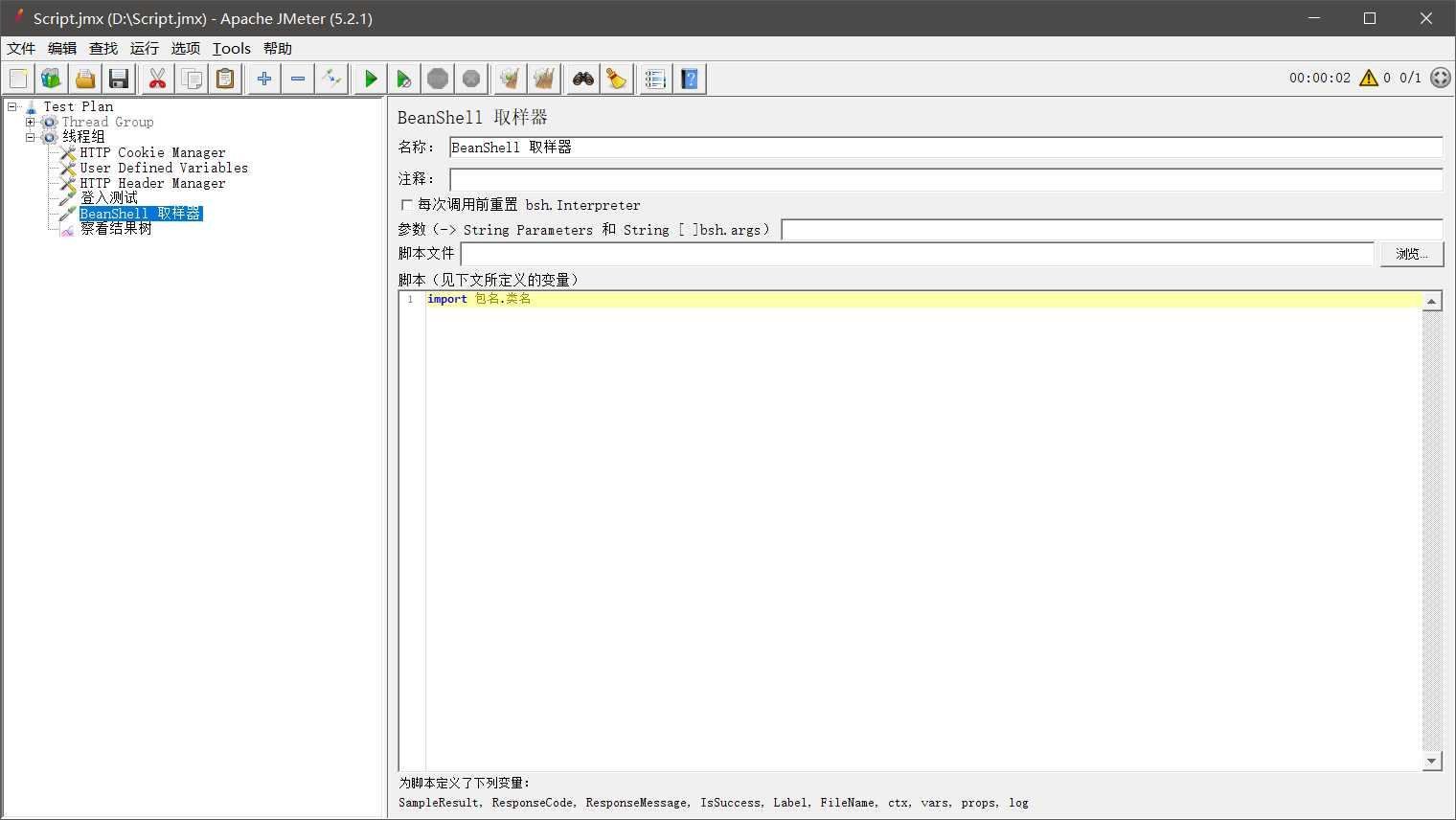Viewport: 1456px width, 820px height.
Task: Click the Cut scissors icon
Action: point(157,79)
